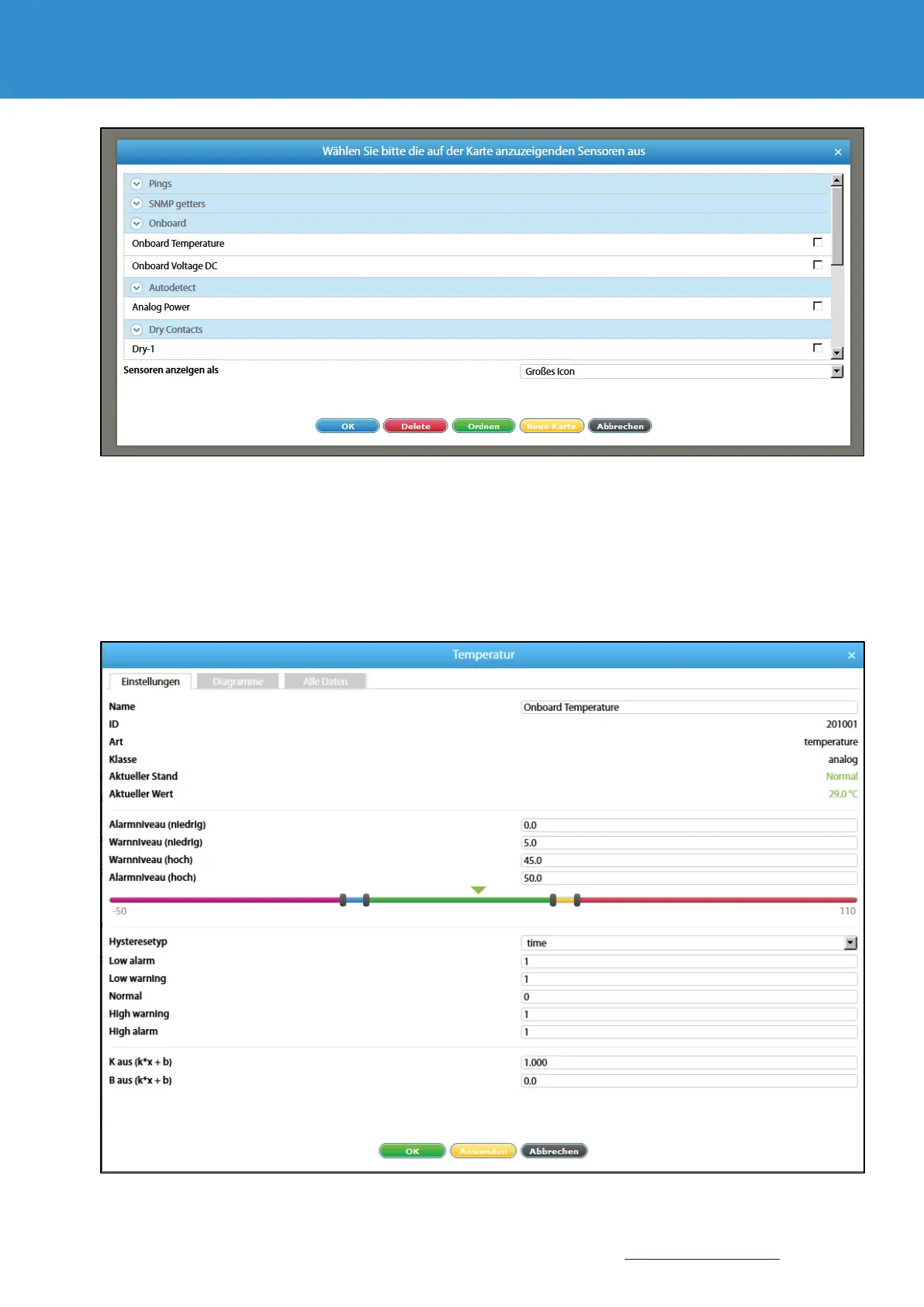Enable the Analog Power checkbox

pyautogui.click(x=818, y=307)
